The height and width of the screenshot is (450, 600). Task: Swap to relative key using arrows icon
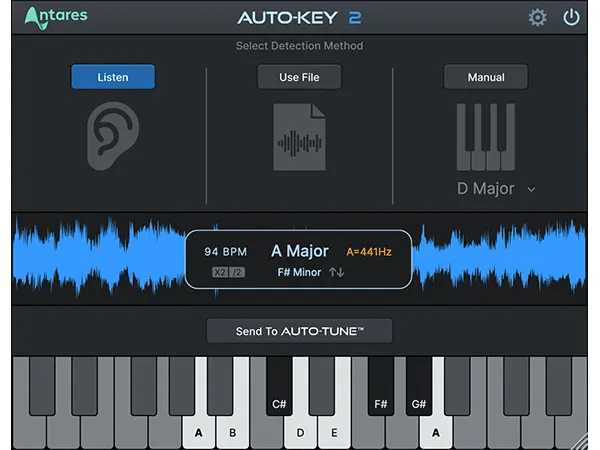pyautogui.click(x=336, y=272)
